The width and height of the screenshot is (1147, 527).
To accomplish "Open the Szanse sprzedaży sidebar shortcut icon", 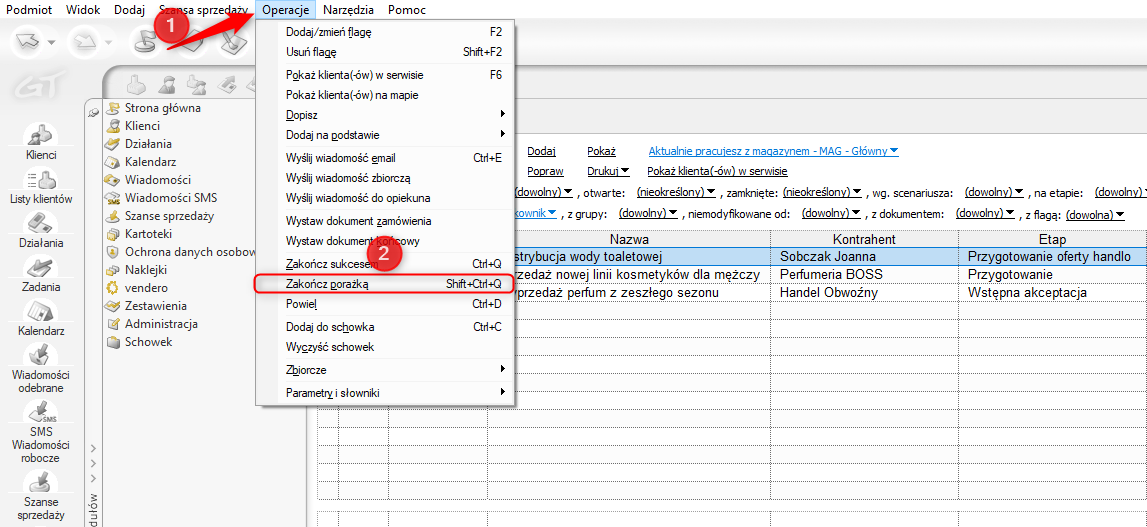I will click(x=41, y=482).
